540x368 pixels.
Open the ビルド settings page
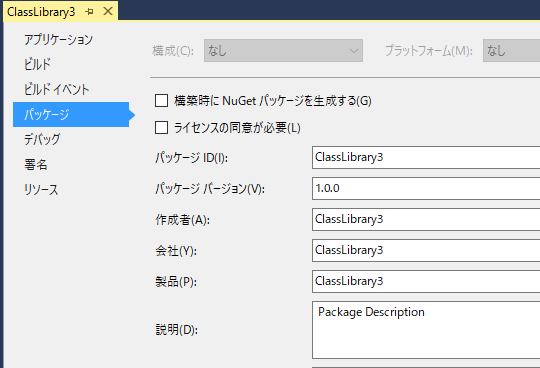pos(37,64)
